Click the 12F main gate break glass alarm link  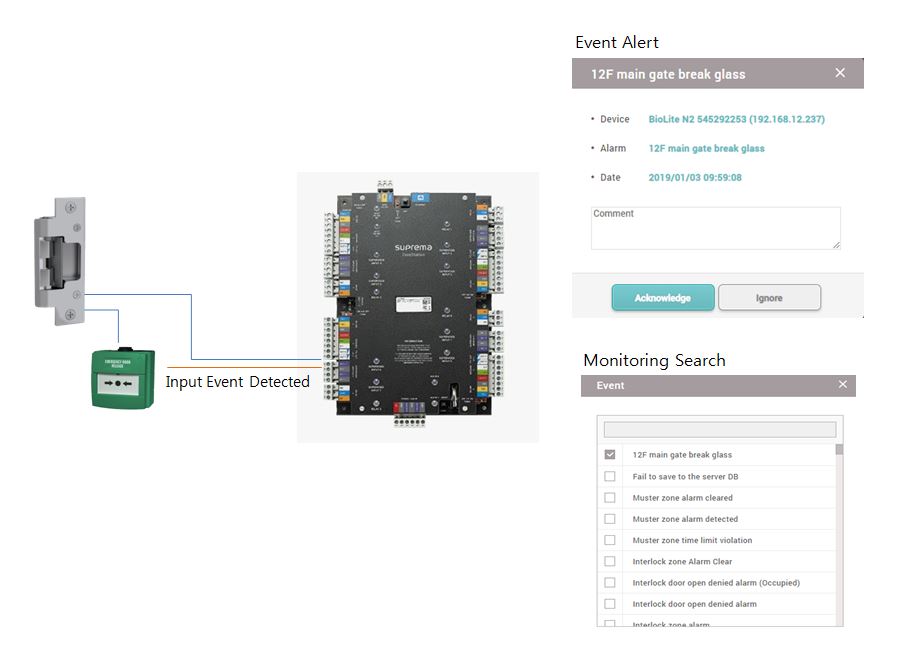coord(706,148)
